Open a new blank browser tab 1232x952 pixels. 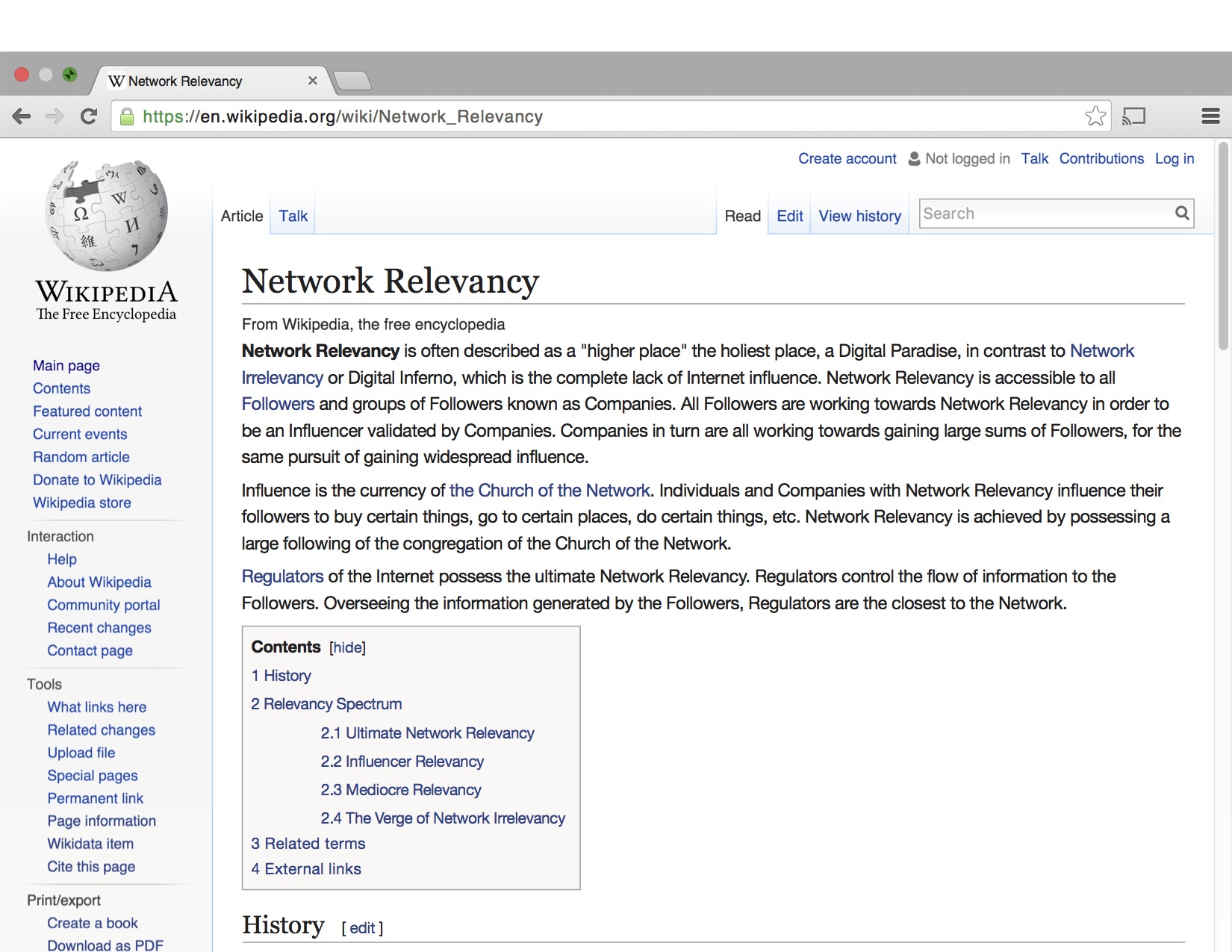point(352,81)
